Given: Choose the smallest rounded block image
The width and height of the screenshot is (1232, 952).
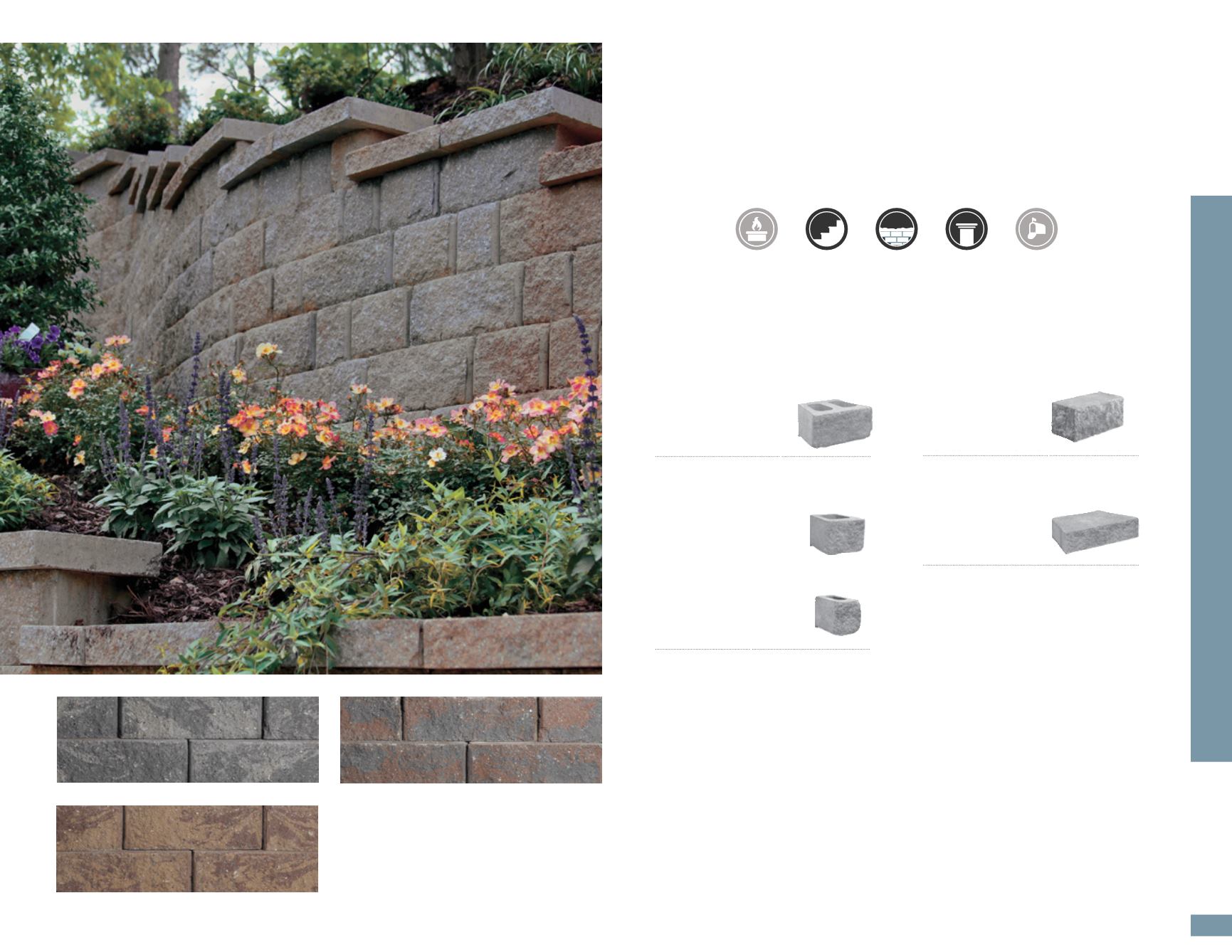Looking at the screenshot, I should click(x=838, y=614).
